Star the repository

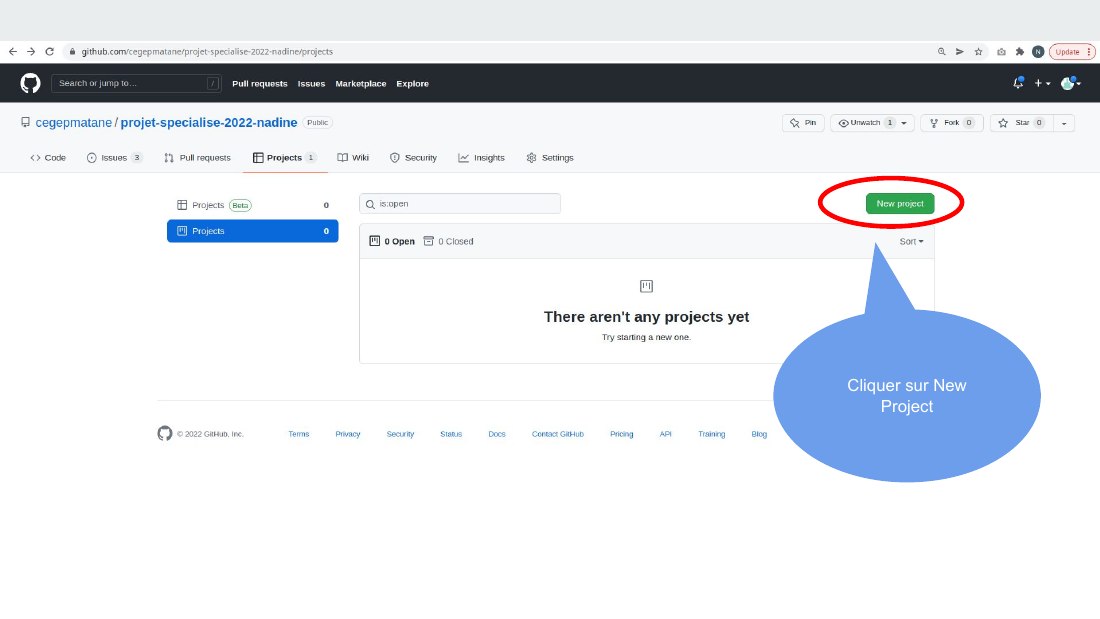click(x=1021, y=123)
